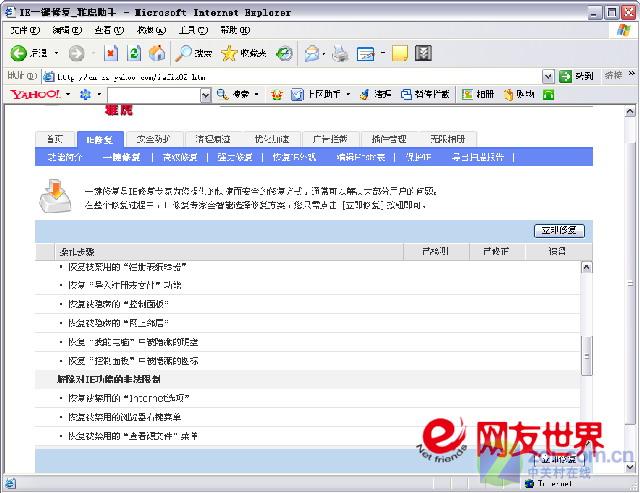
Task: Click the Mail envelope icon
Action: coord(312,53)
